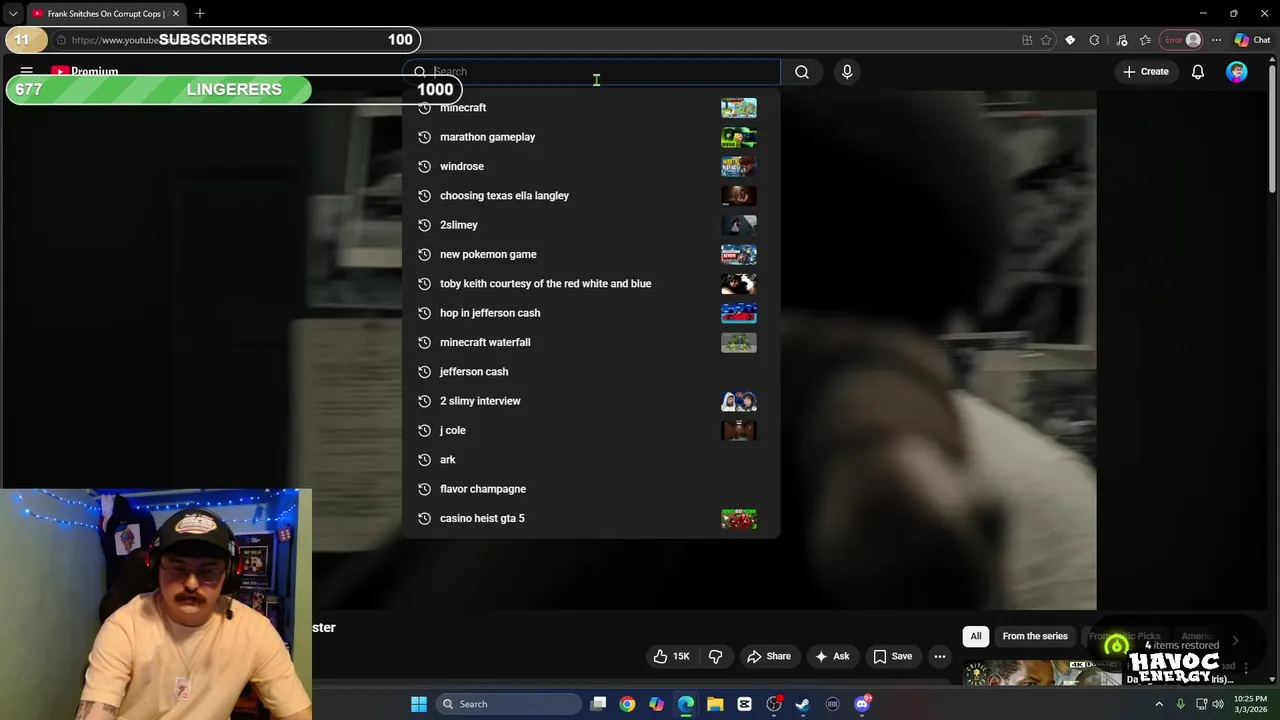
Task: Click the Ask button under video
Action: click(831, 656)
